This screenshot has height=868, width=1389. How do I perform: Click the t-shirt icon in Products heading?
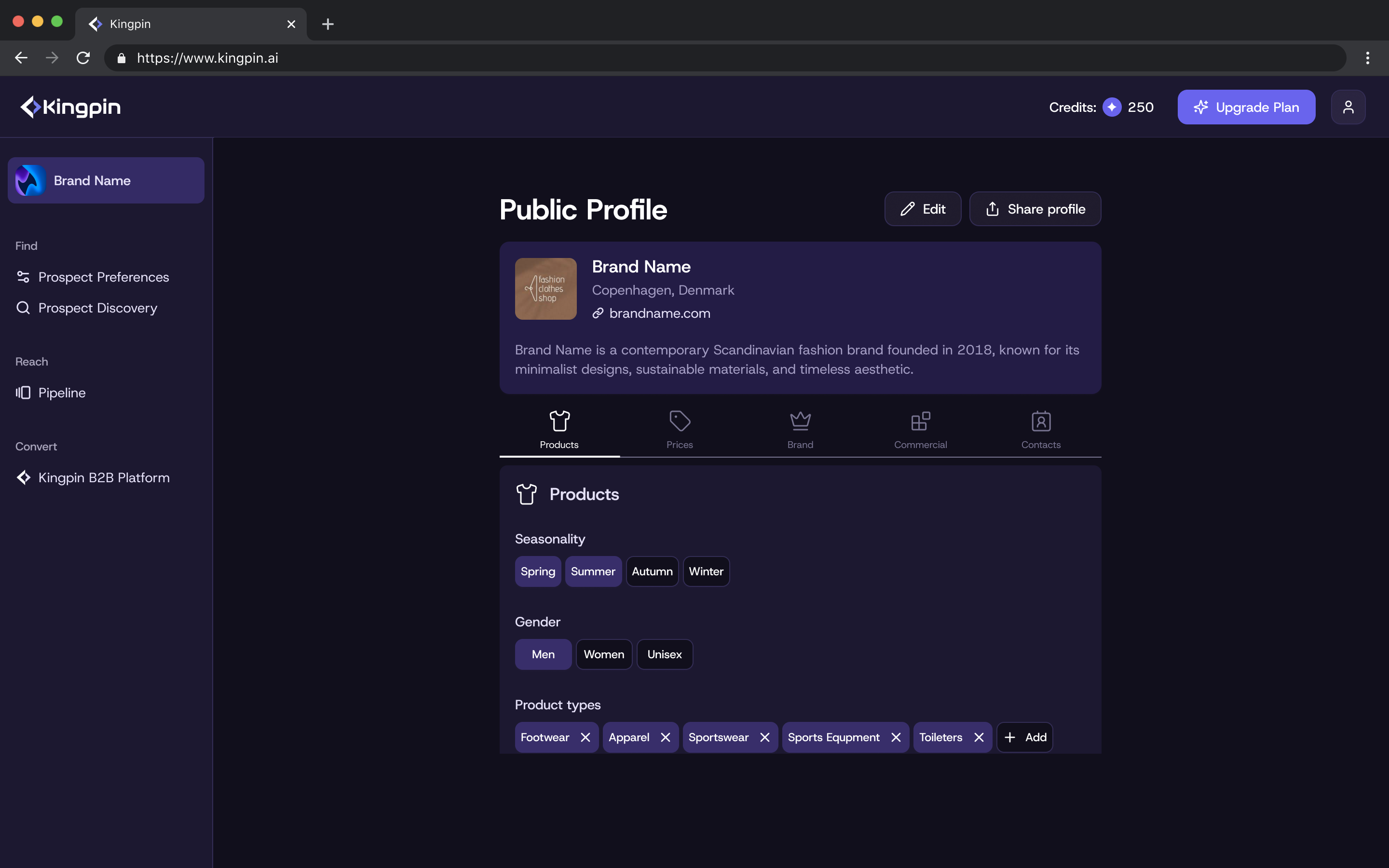(x=526, y=494)
